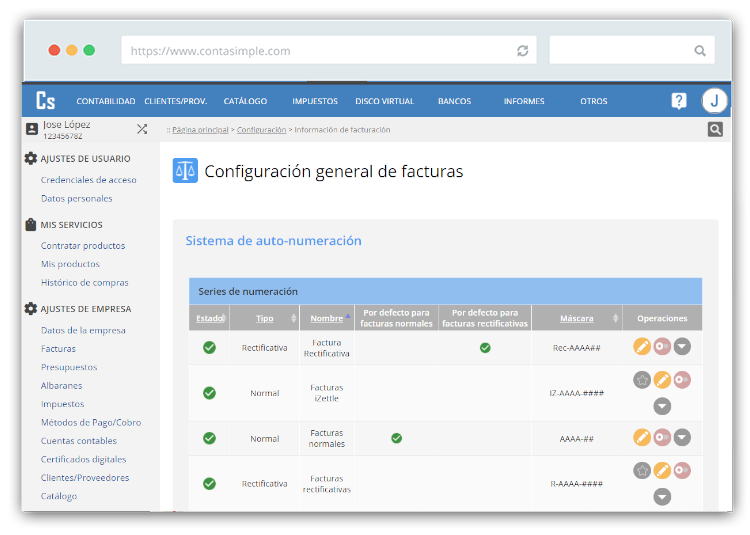Open Clientes/Proveedores in sidebar
This screenshot has height=535, width=750.
coord(85,478)
